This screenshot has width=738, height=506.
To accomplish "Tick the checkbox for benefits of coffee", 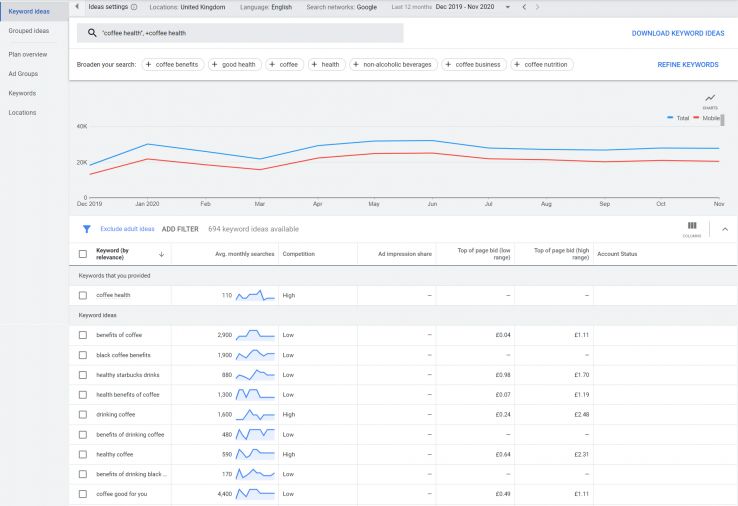I will (83, 334).
